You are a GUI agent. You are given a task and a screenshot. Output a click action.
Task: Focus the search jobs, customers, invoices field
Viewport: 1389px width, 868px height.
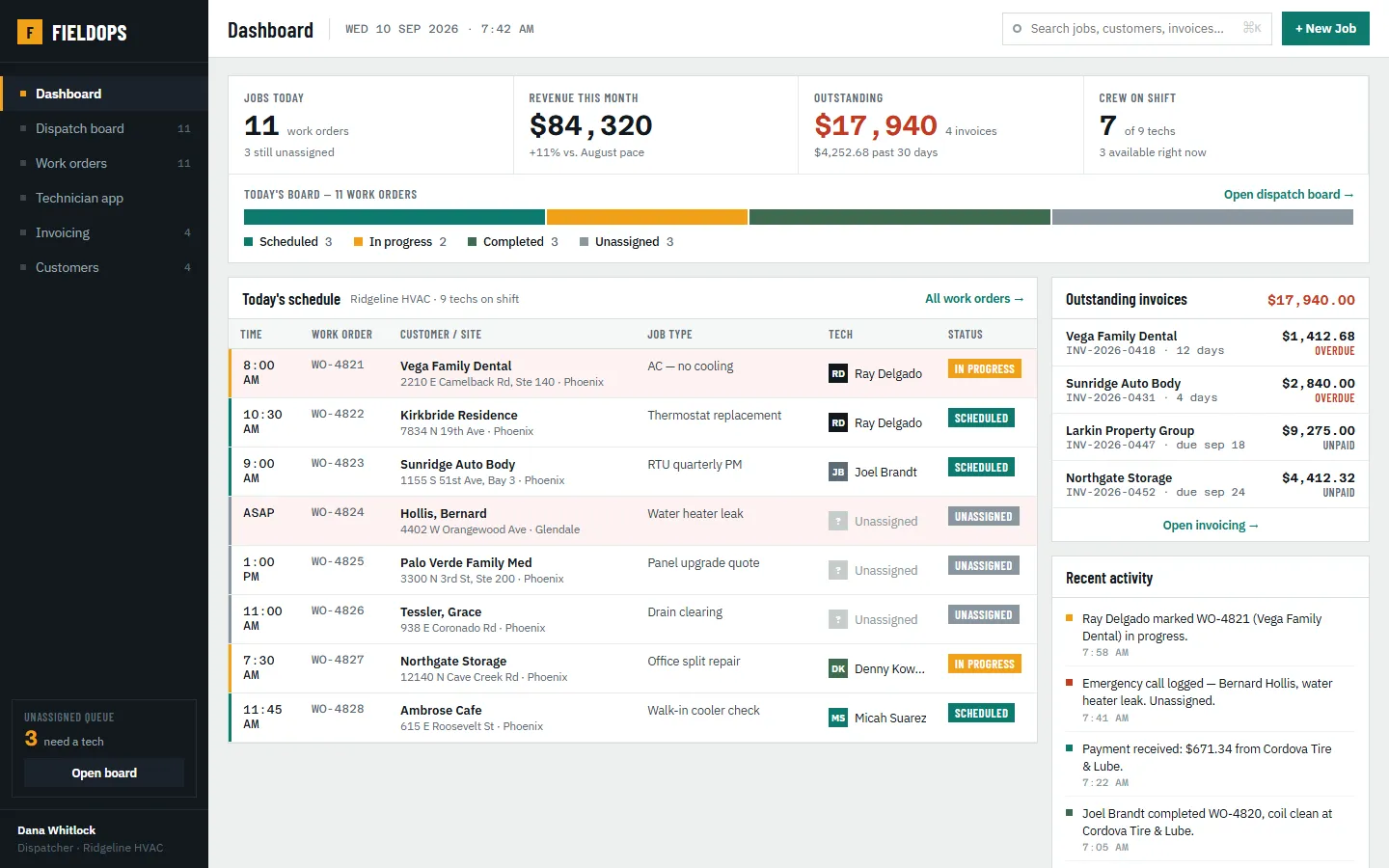(1137, 29)
